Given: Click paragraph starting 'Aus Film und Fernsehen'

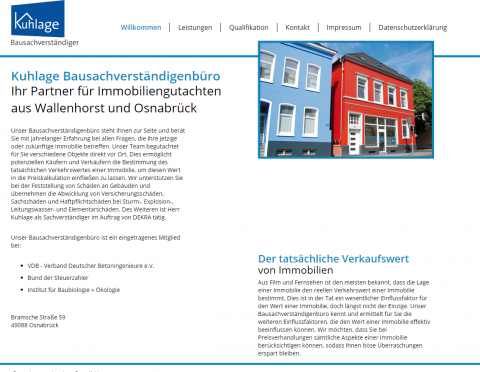Looking at the screenshot, I should (344, 318).
